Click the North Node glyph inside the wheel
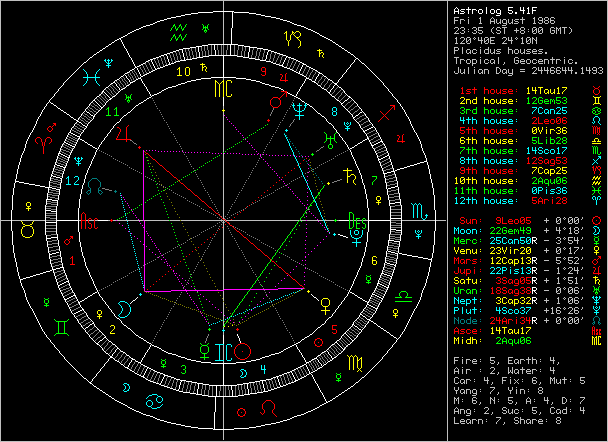 [x=95, y=186]
